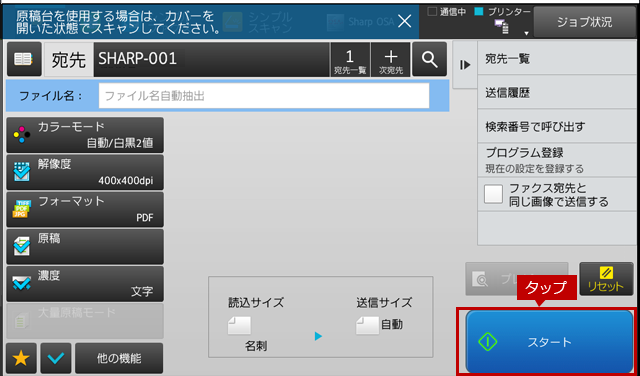The image size is (640, 376).
Task: Tap the color mode dots icon
Action: tap(22, 135)
